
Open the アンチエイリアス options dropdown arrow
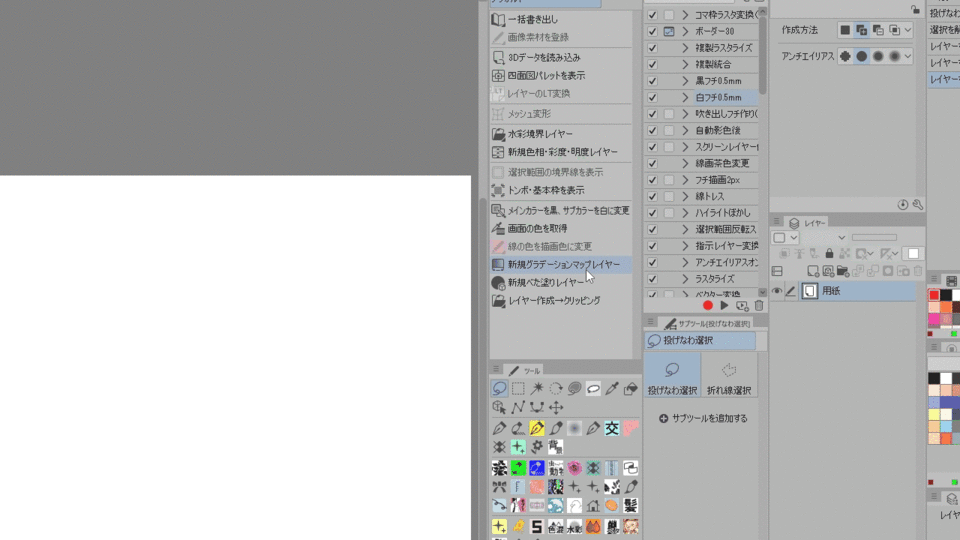coord(908,56)
